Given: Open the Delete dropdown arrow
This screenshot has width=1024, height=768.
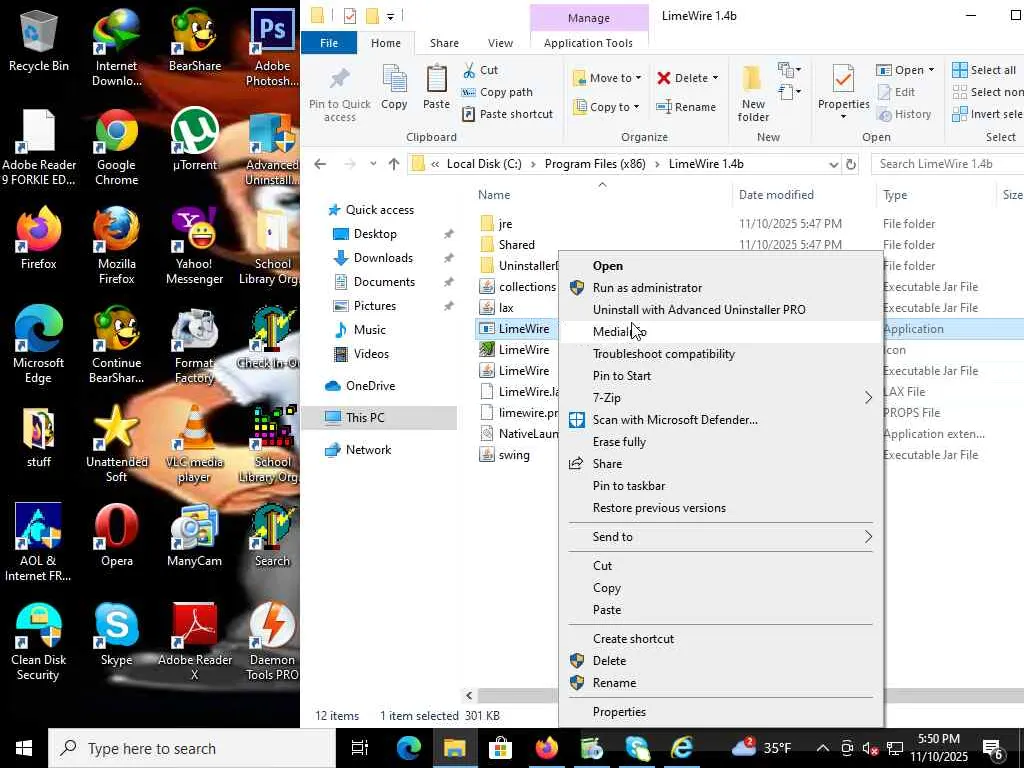Looking at the screenshot, I should pyautogui.click(x=715, y=78).
